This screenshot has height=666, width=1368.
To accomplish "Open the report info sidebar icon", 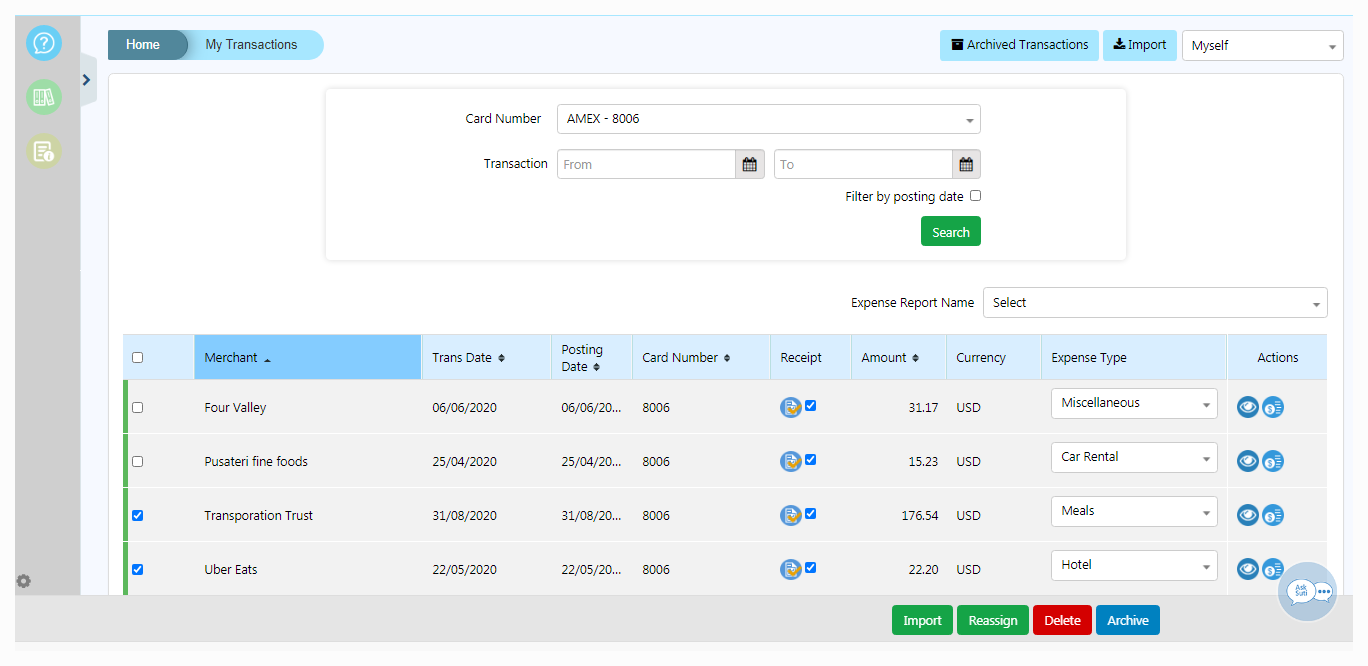I will (44, 151).
